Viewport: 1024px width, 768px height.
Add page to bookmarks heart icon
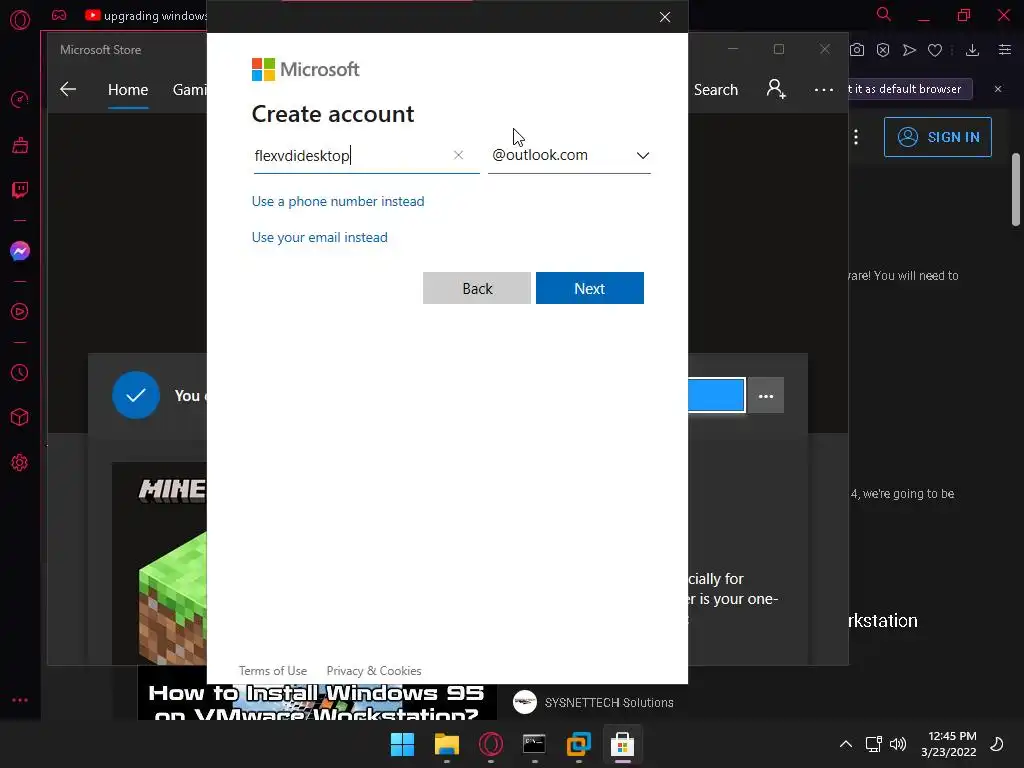[935, 50]
